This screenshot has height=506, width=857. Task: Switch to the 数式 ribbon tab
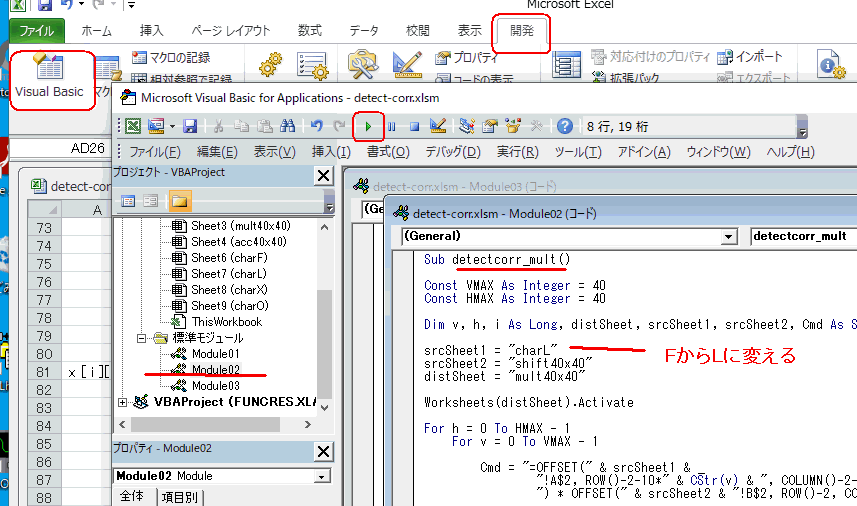coord(309,31)
